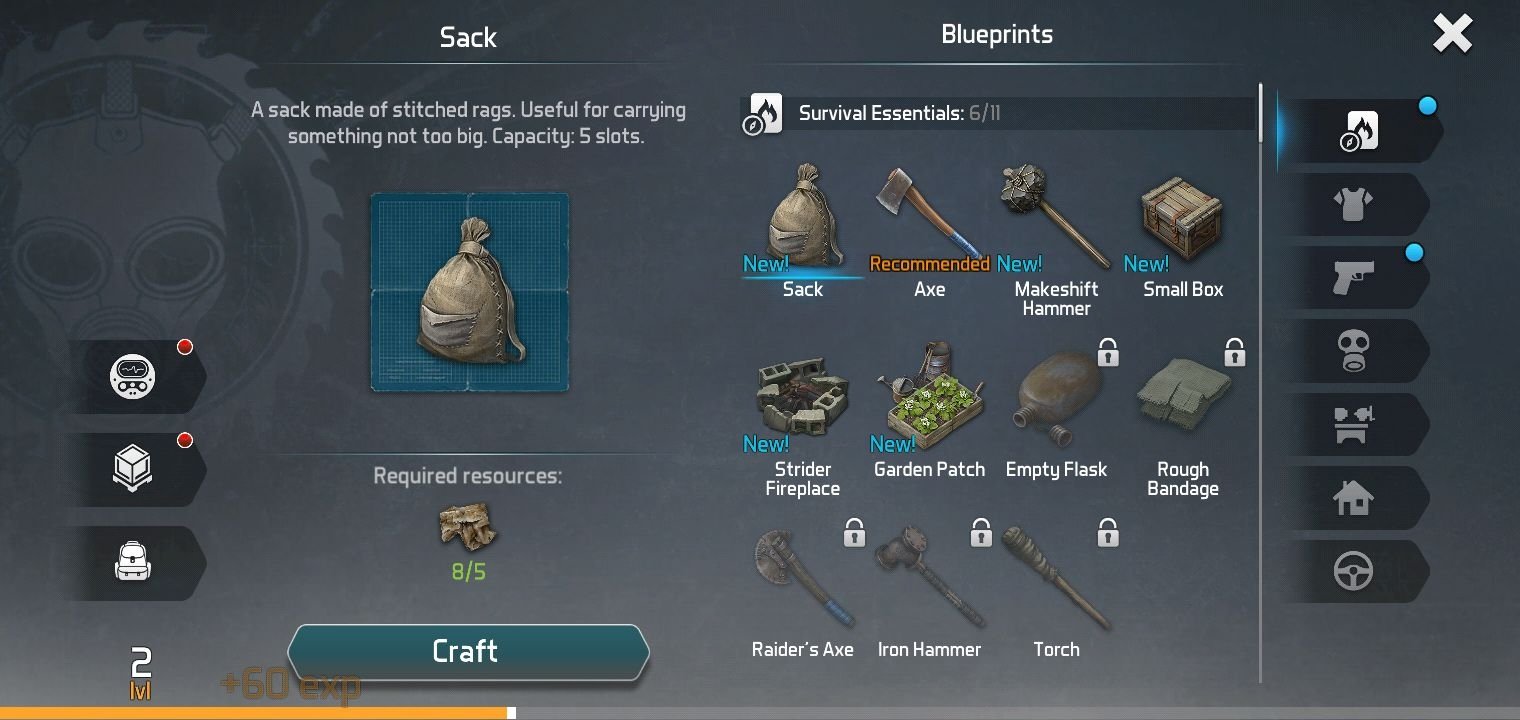Click the rags required resource icon
The width and height of the screenshot is (1520, 720).
468,528
